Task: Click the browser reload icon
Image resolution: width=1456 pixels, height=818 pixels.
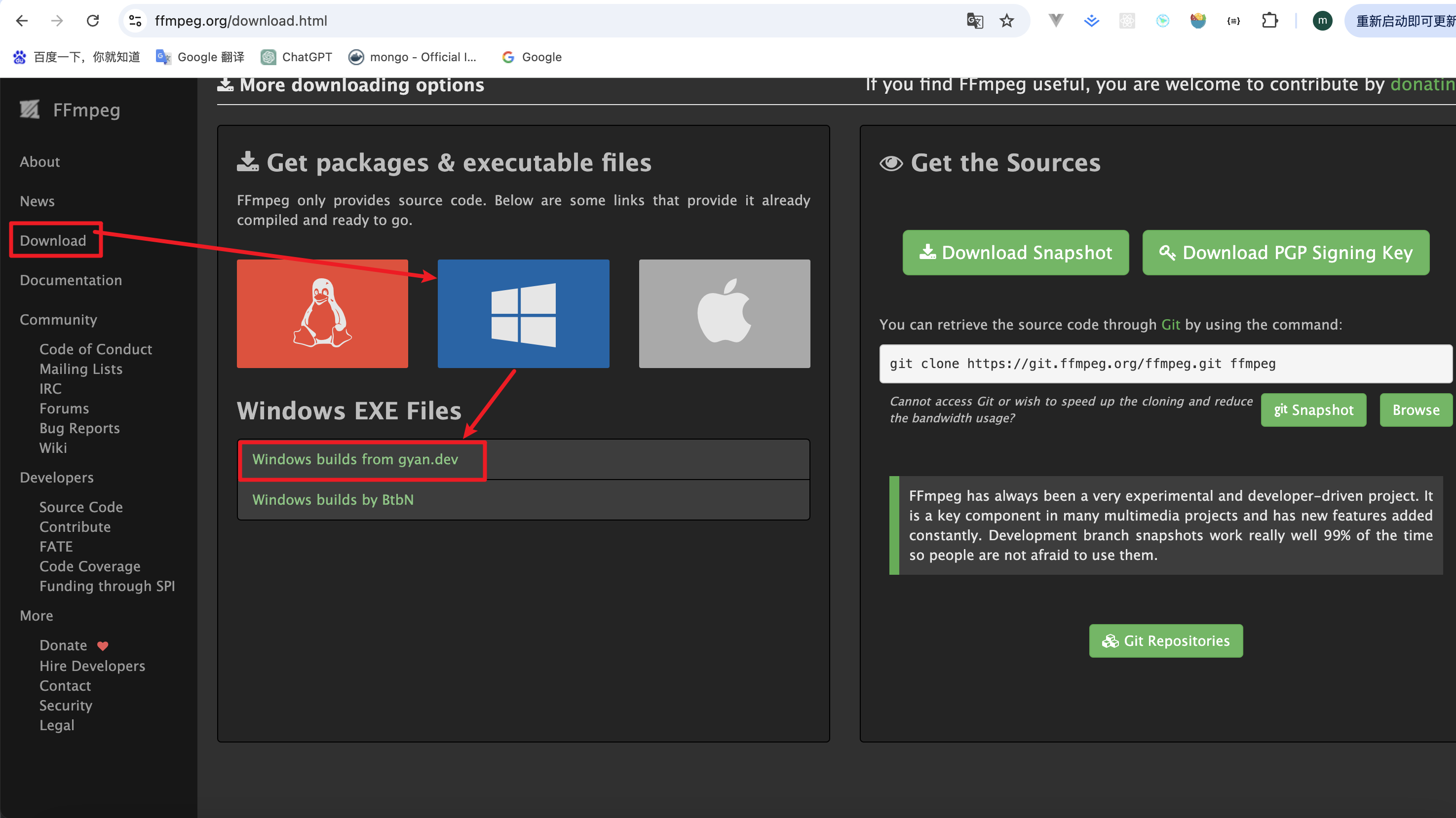Action: tap(93, 21)
